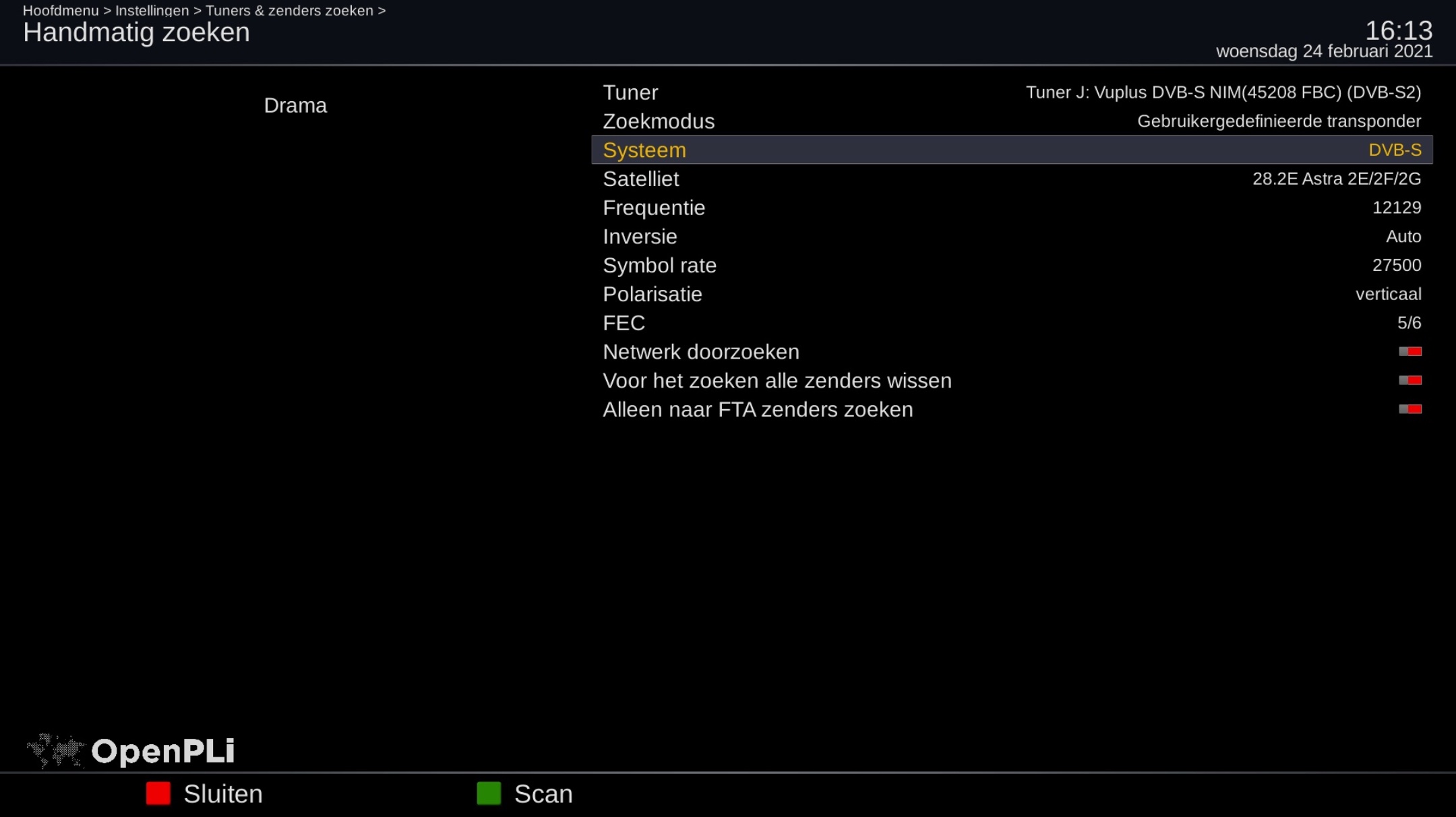This screenshot has width=1456, height=817.
Task: Click the green Scan color button
Action: tap(489, 793)
